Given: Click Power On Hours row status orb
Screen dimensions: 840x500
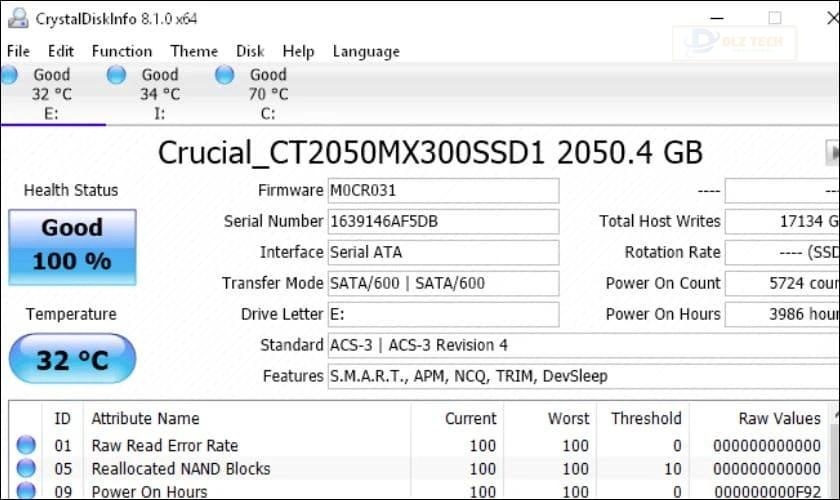Looking at the screenshot, I should pos(26,491).
